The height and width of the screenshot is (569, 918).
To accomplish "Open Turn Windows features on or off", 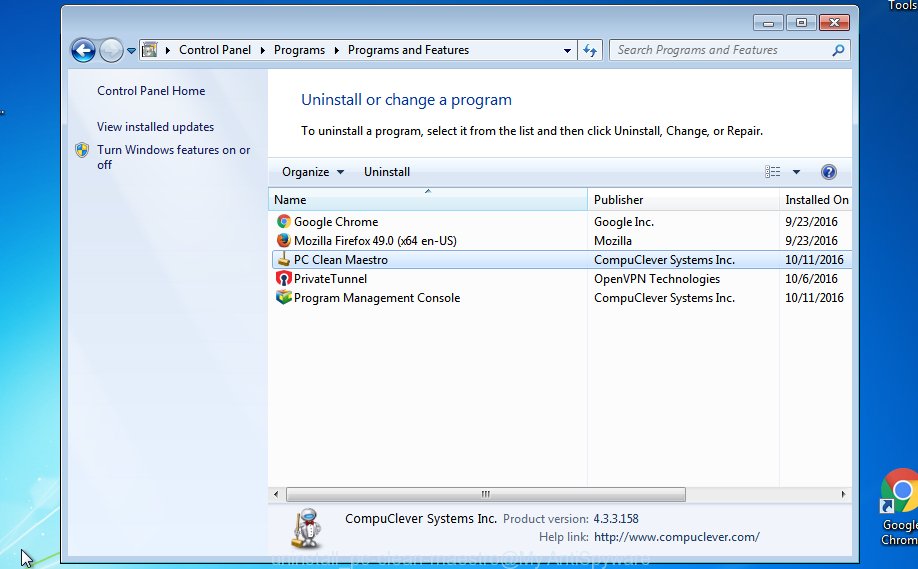I will coord(173,157).
